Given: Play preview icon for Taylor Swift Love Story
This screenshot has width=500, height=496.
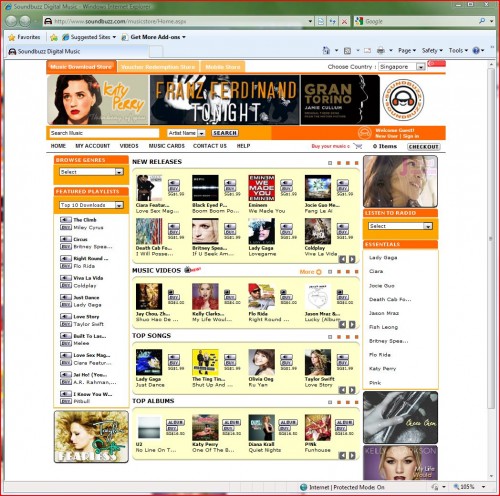Looking at the screenshot, I should coord(343,357).
